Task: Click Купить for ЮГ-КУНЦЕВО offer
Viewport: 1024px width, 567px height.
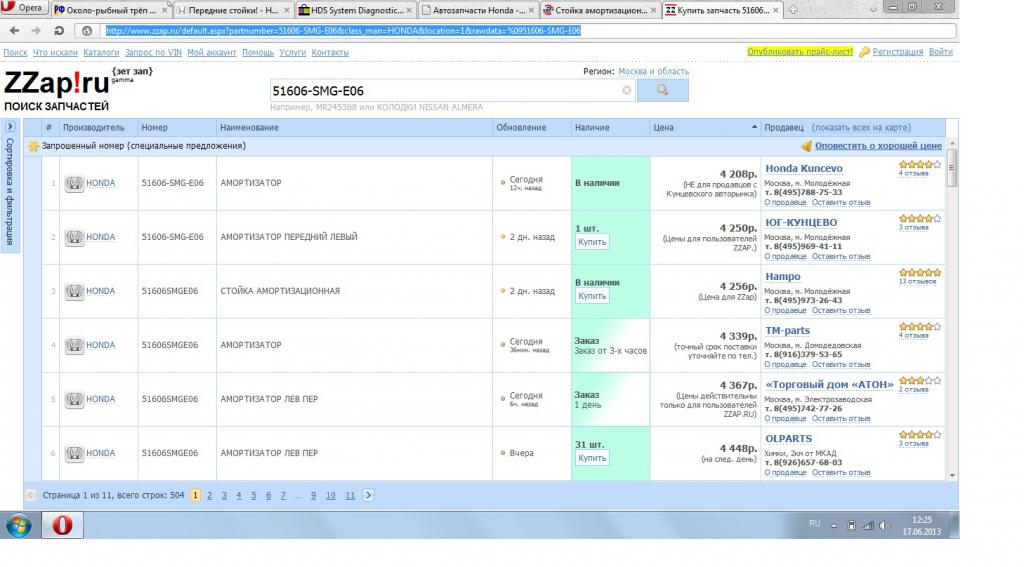Action: (x=592, y=242)
